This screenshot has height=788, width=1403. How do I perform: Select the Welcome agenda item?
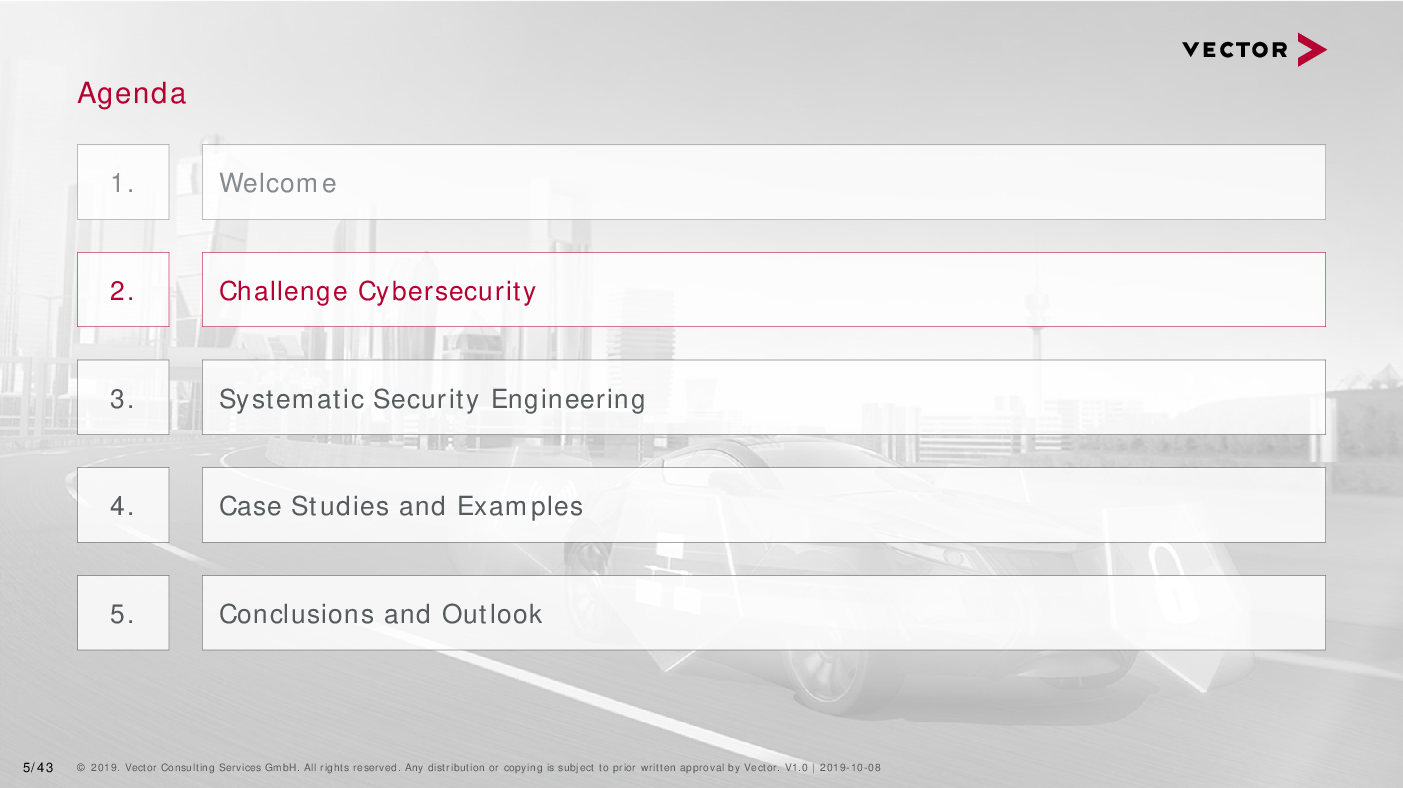pyautogui.click(x=763, y=182)
